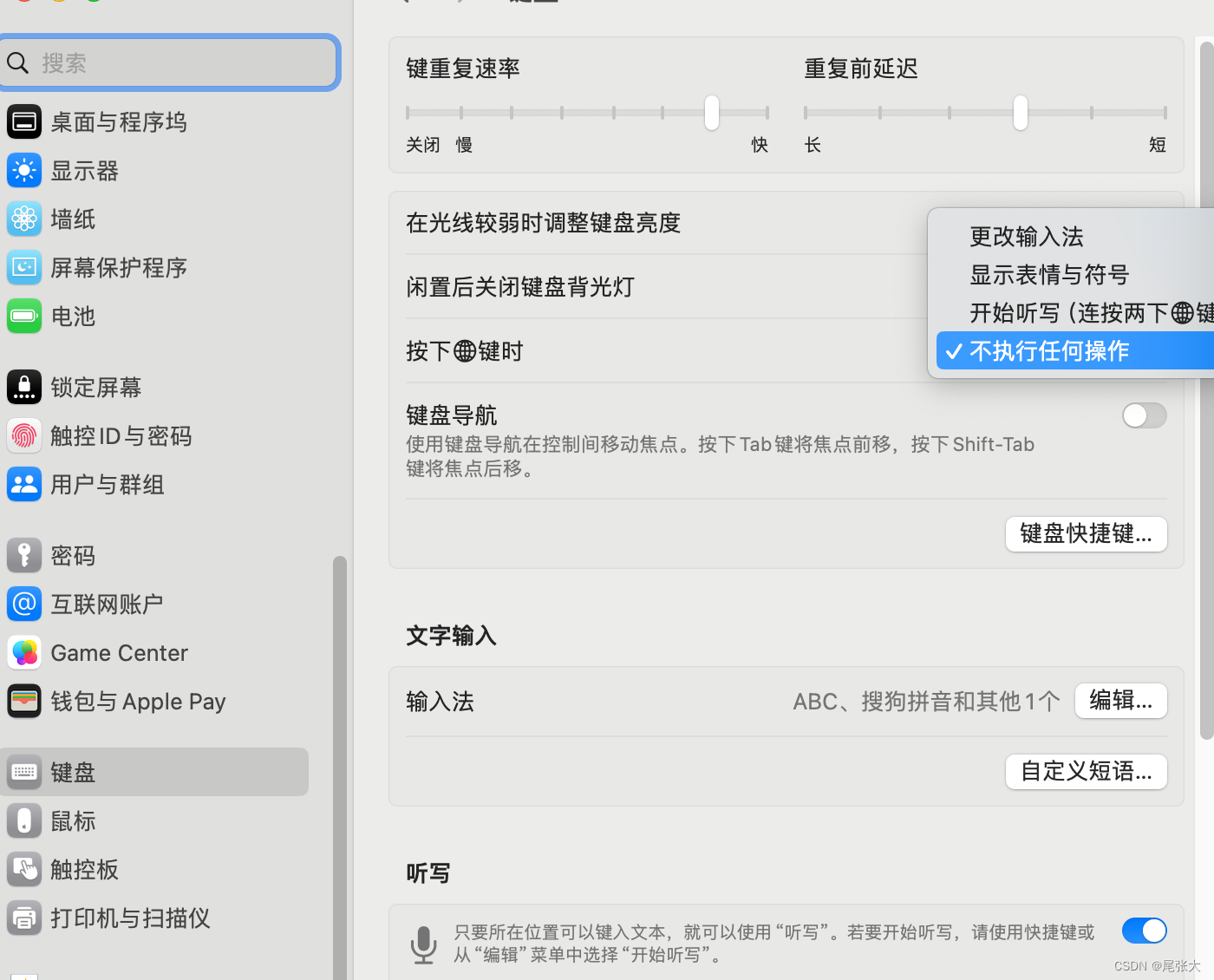1214x980 pixels.
Task: Open 打印机与扫描仪 settings
Action: click(130, 918)
